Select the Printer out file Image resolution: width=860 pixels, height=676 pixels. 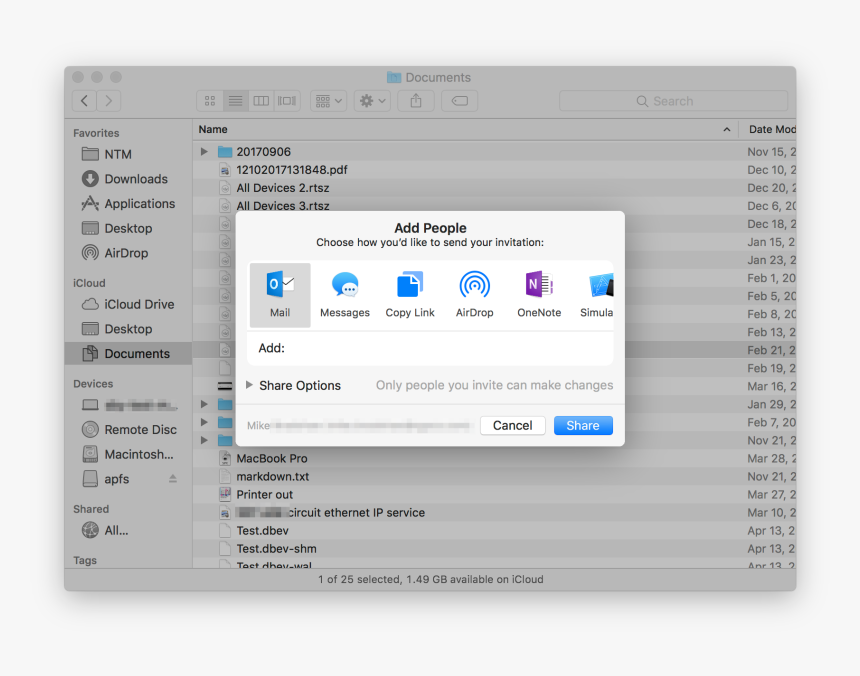(x=494, y=495)
